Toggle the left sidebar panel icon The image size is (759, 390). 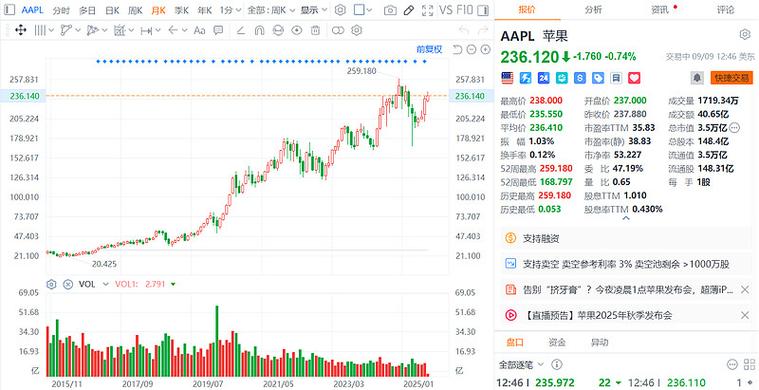tap(10, 10)
